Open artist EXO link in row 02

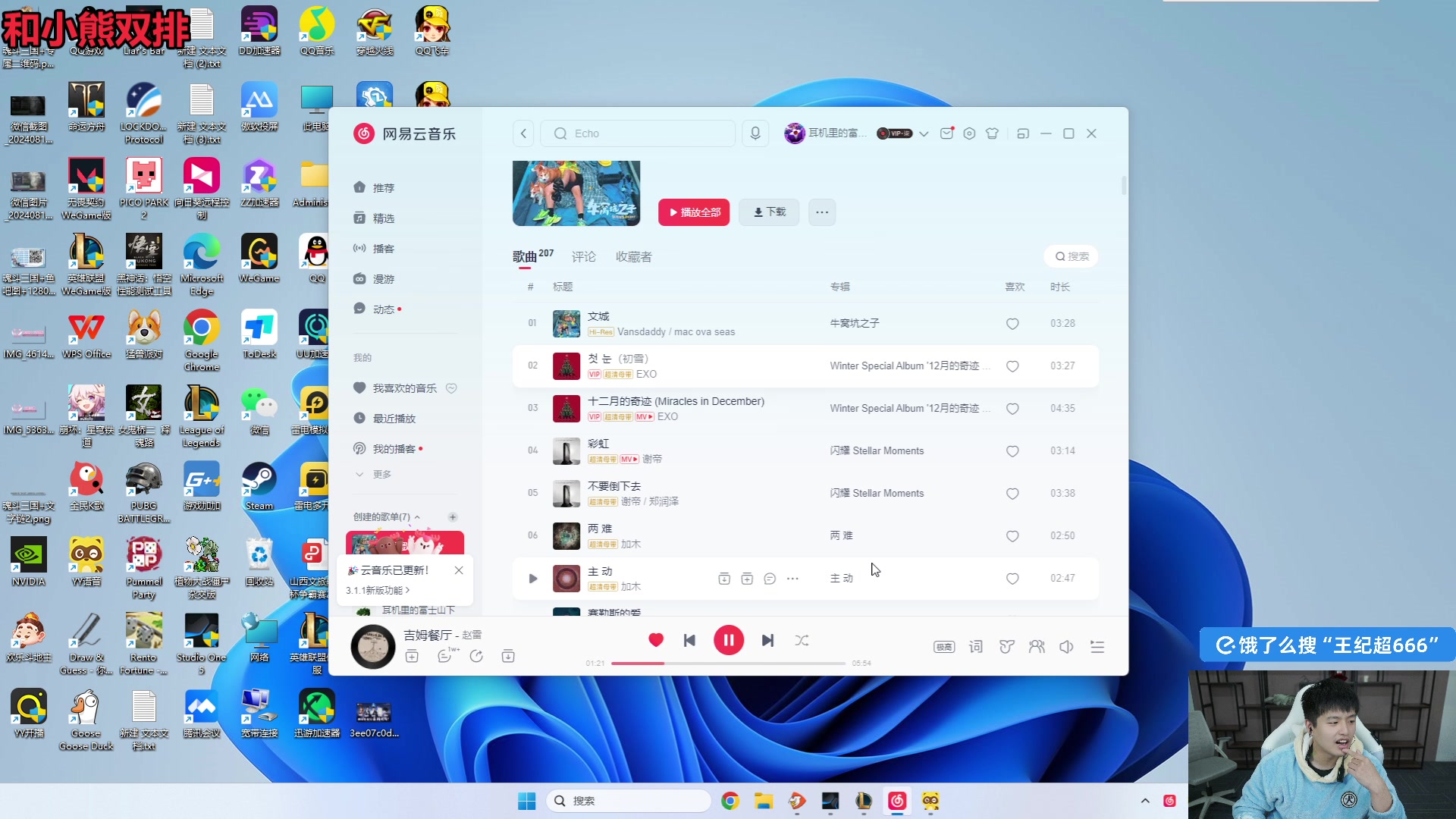pos(647,374)
